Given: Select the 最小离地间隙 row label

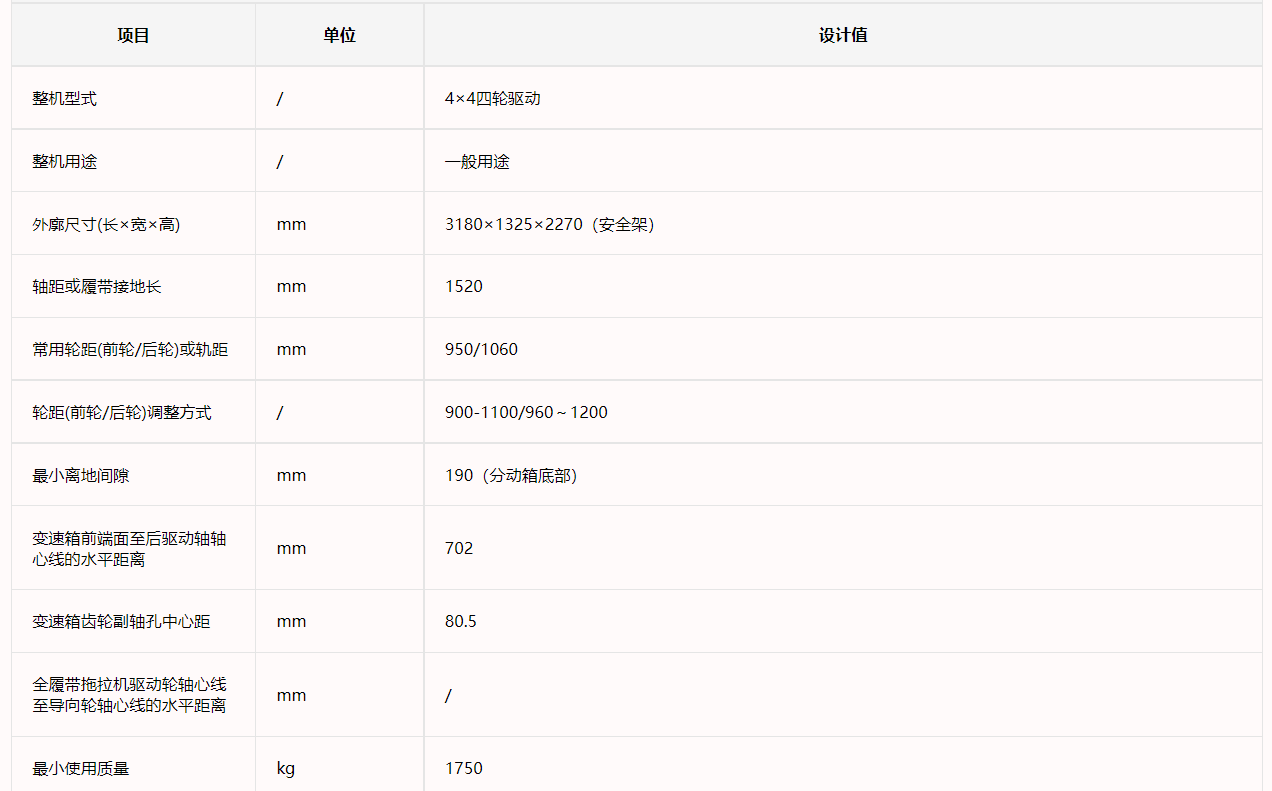Looking at the screenshot, I should (x=81, y=476).
